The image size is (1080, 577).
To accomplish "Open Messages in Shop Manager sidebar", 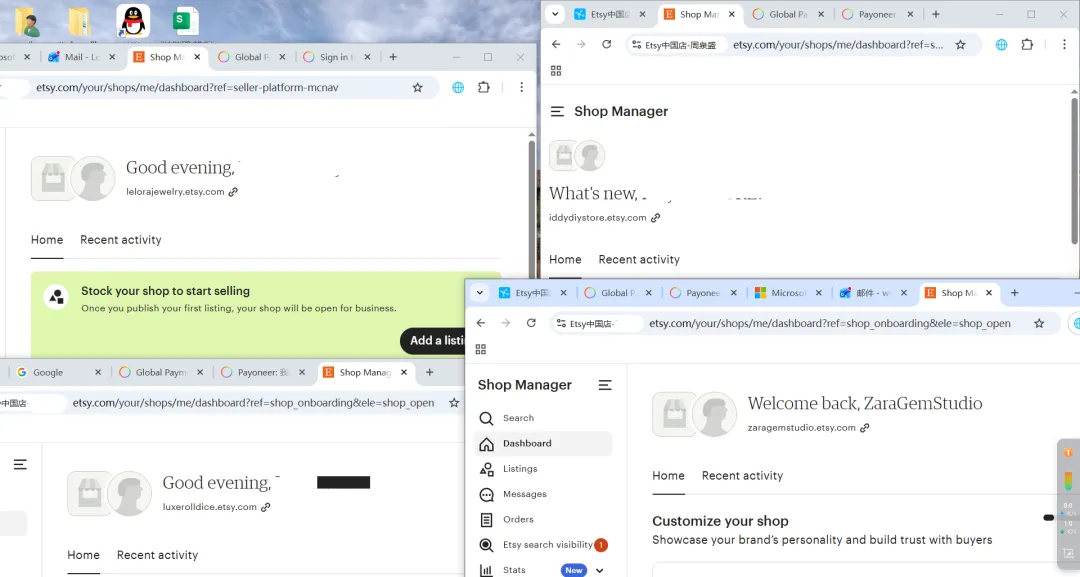I will click(x=543, y=494).
